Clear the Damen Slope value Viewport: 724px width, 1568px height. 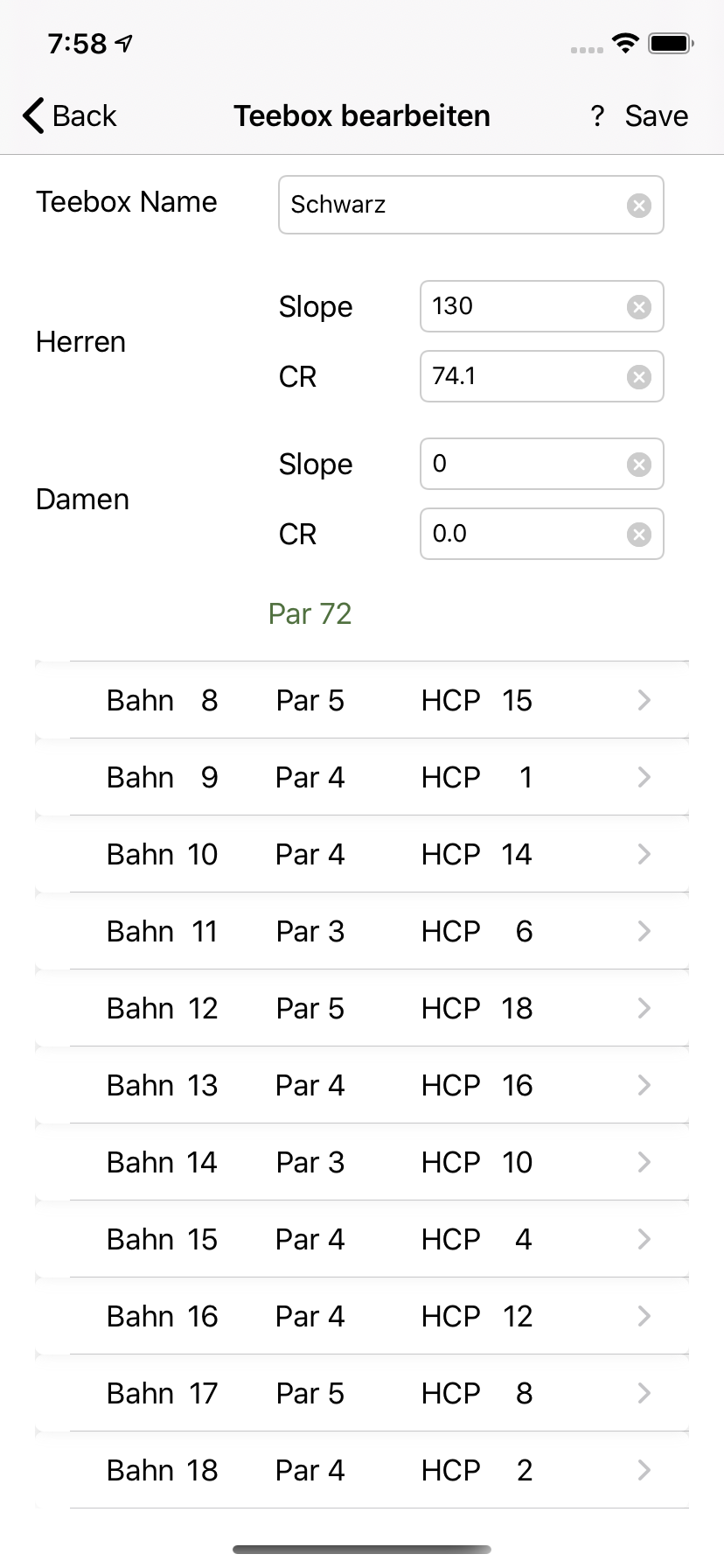pos(639,465)
